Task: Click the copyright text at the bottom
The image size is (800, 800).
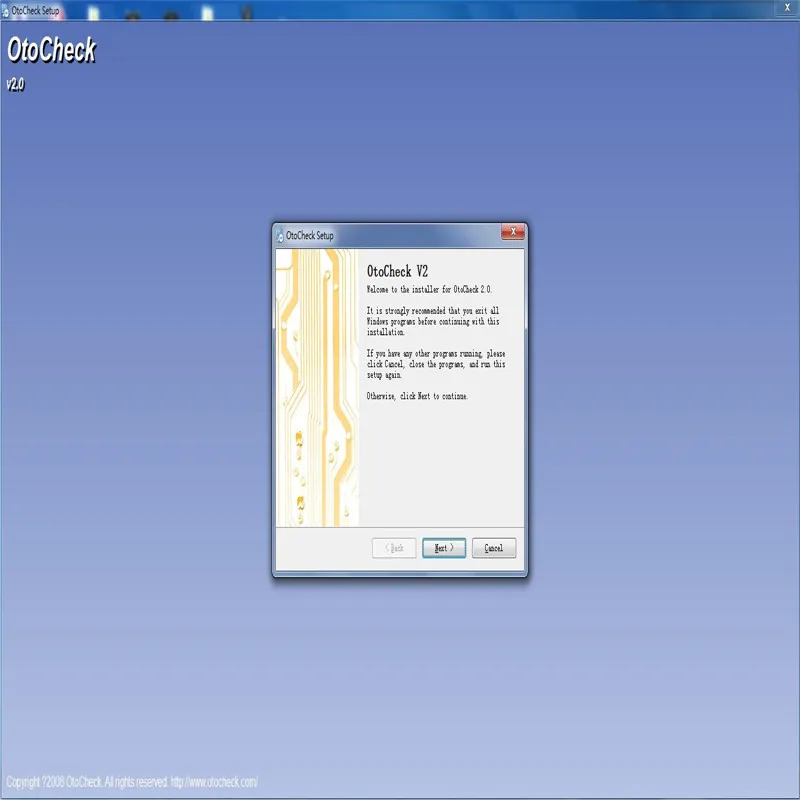Action: (x=132, y=782)
